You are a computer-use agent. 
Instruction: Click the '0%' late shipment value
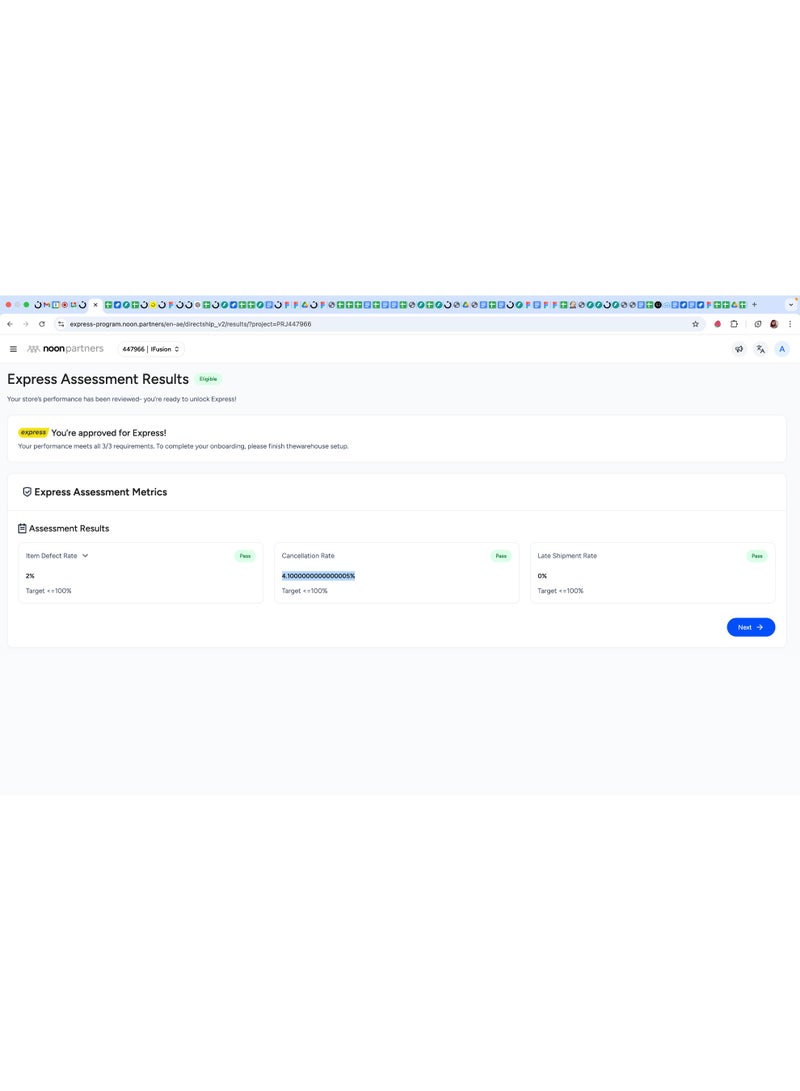tap(542, 576)
